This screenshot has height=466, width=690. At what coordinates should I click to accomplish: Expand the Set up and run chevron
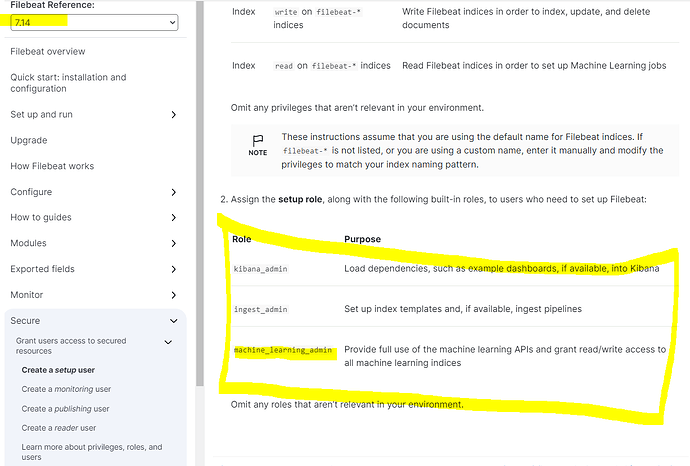(173, 115)
